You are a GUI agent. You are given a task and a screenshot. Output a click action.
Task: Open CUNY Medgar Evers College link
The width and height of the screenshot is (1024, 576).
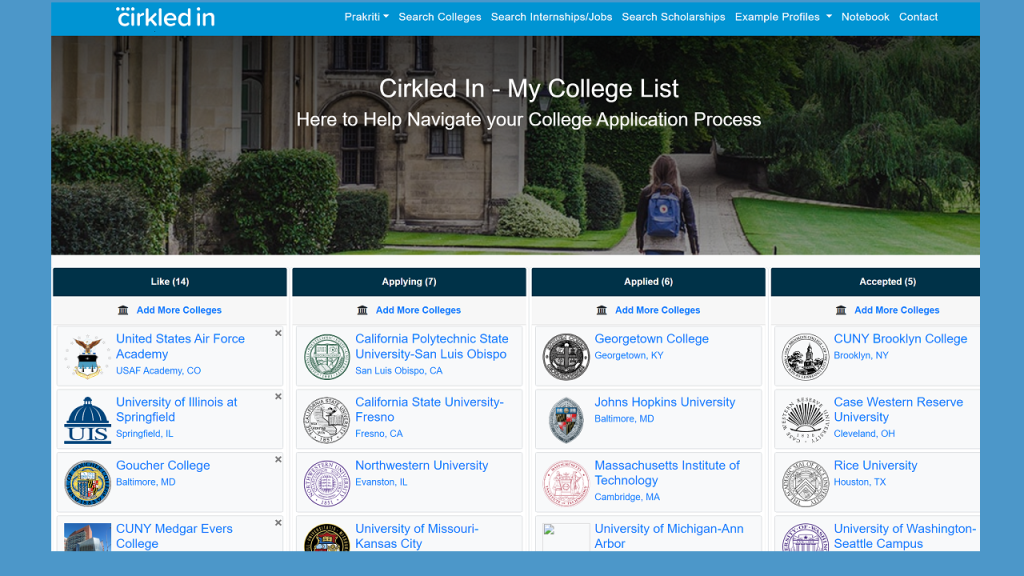[x=174, y=536]
